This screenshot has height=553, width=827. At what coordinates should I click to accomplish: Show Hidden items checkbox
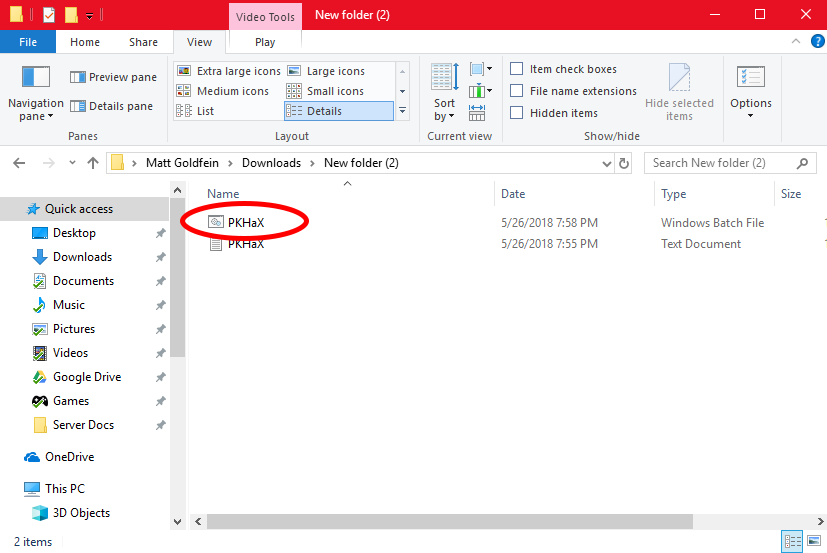517,113
